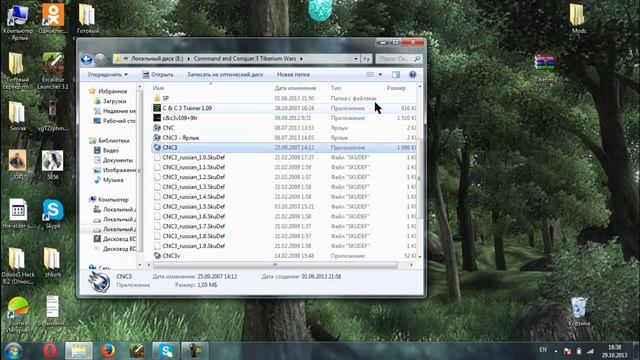Image resolution: width=640 pixels, height=360 pixels.
Task: Click the vertical scrollbar of file list
Action: [x=419, y=178]
